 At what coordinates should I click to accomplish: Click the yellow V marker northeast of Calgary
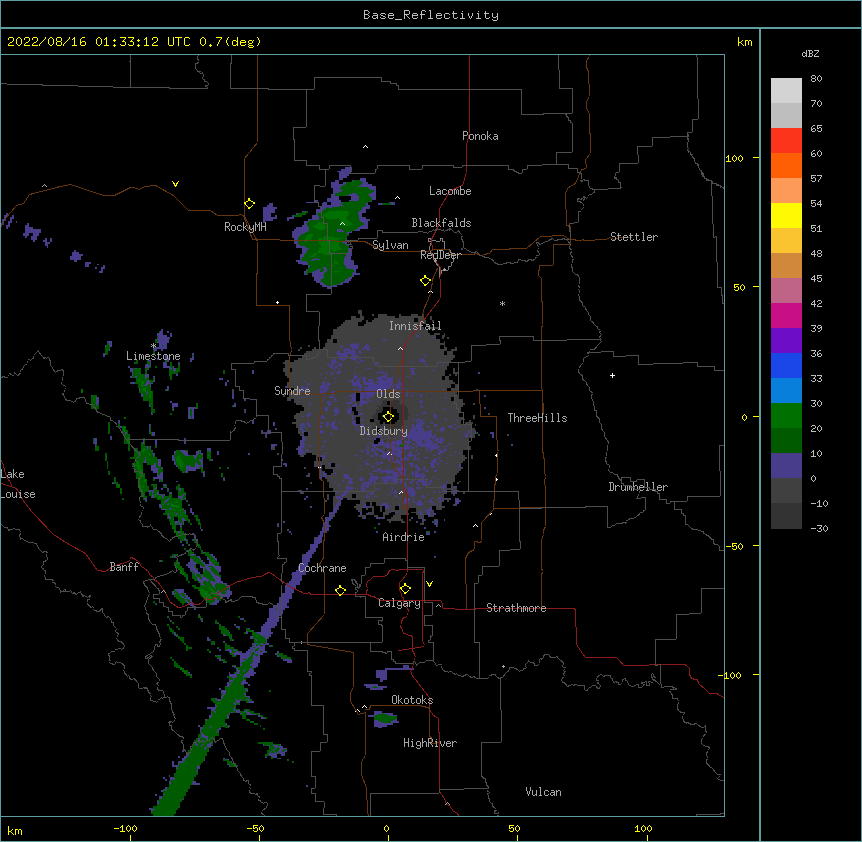click(x=429, y=584)
